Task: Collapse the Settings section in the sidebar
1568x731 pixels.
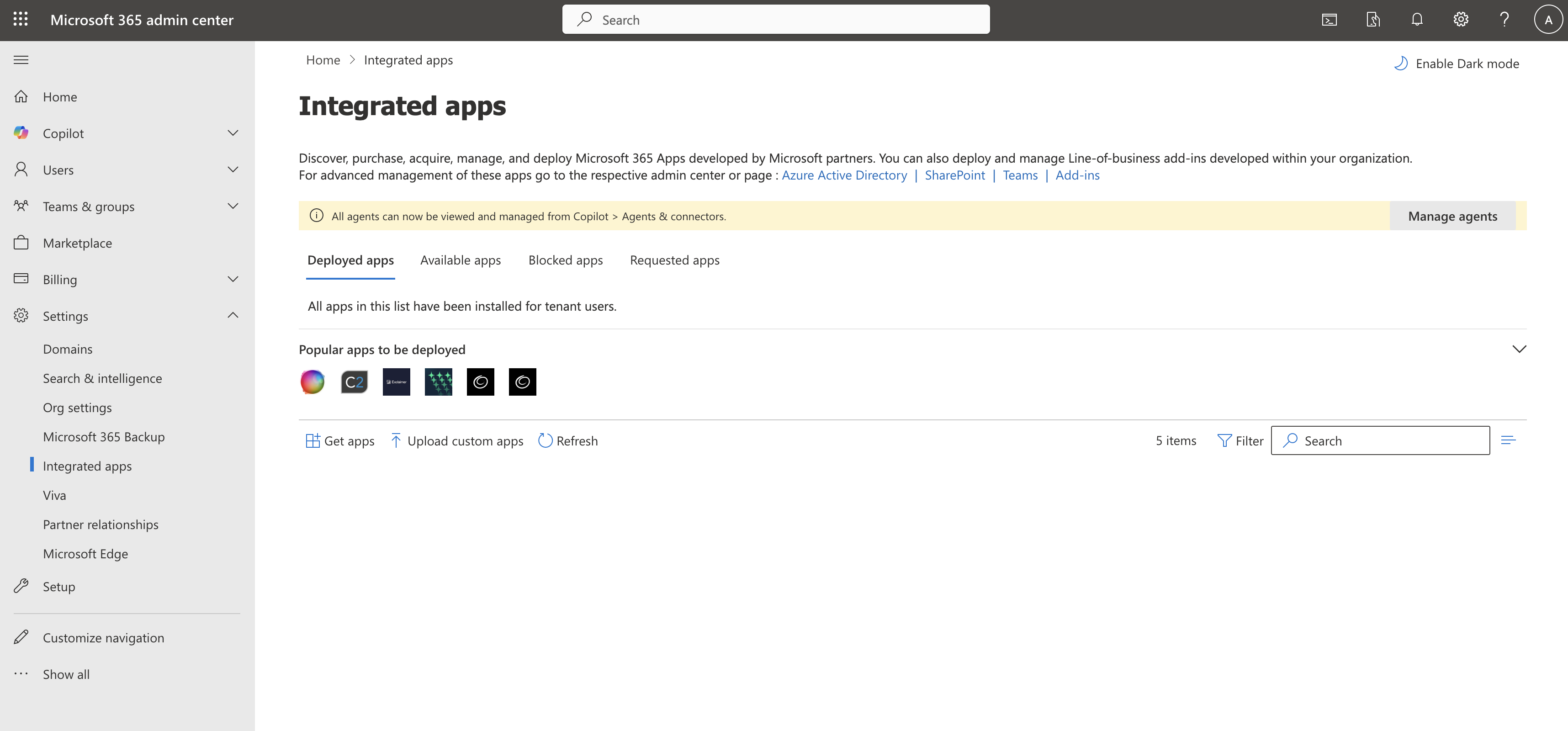Action: pyautogui.click(x=233, y=315)
